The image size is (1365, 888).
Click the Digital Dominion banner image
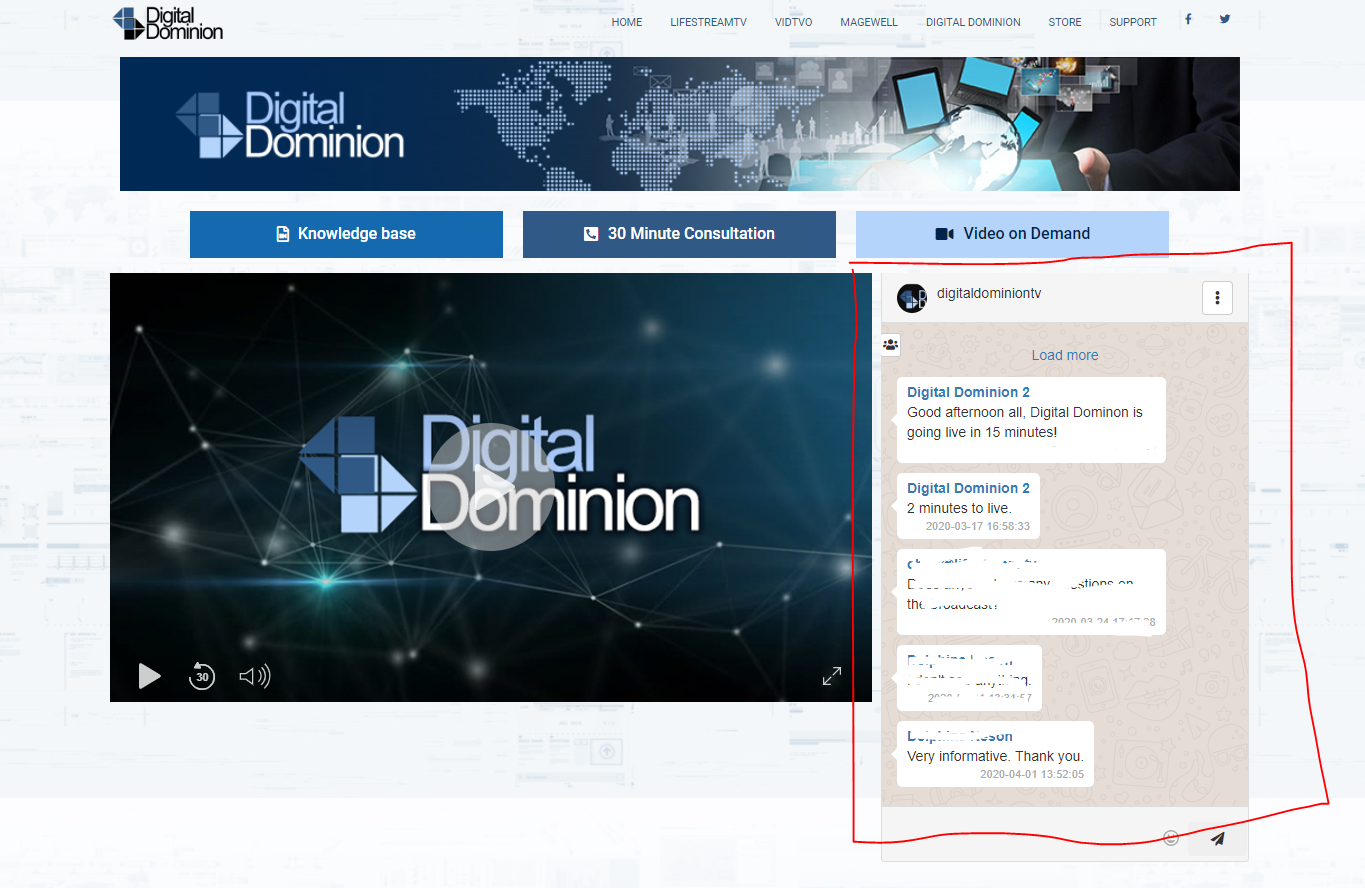680,124
